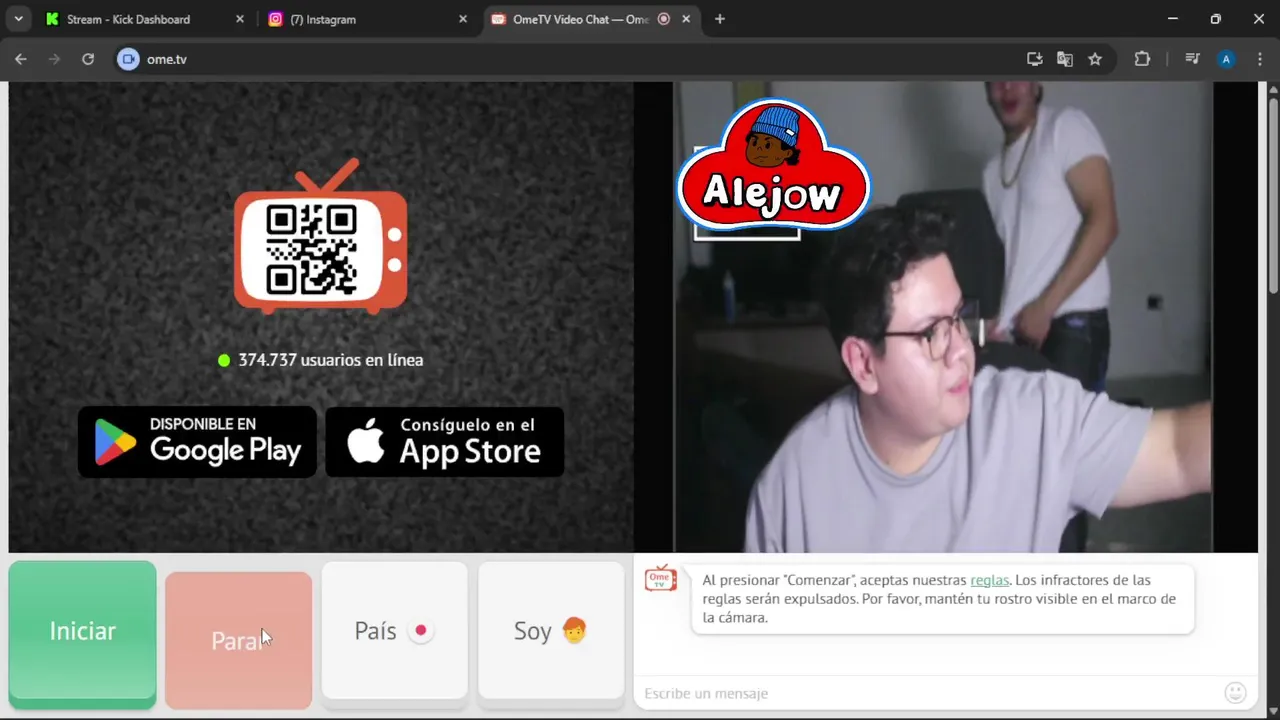Close the OmeTV Video Chat tab
The image size is (1280, 720).
[687, 19]
